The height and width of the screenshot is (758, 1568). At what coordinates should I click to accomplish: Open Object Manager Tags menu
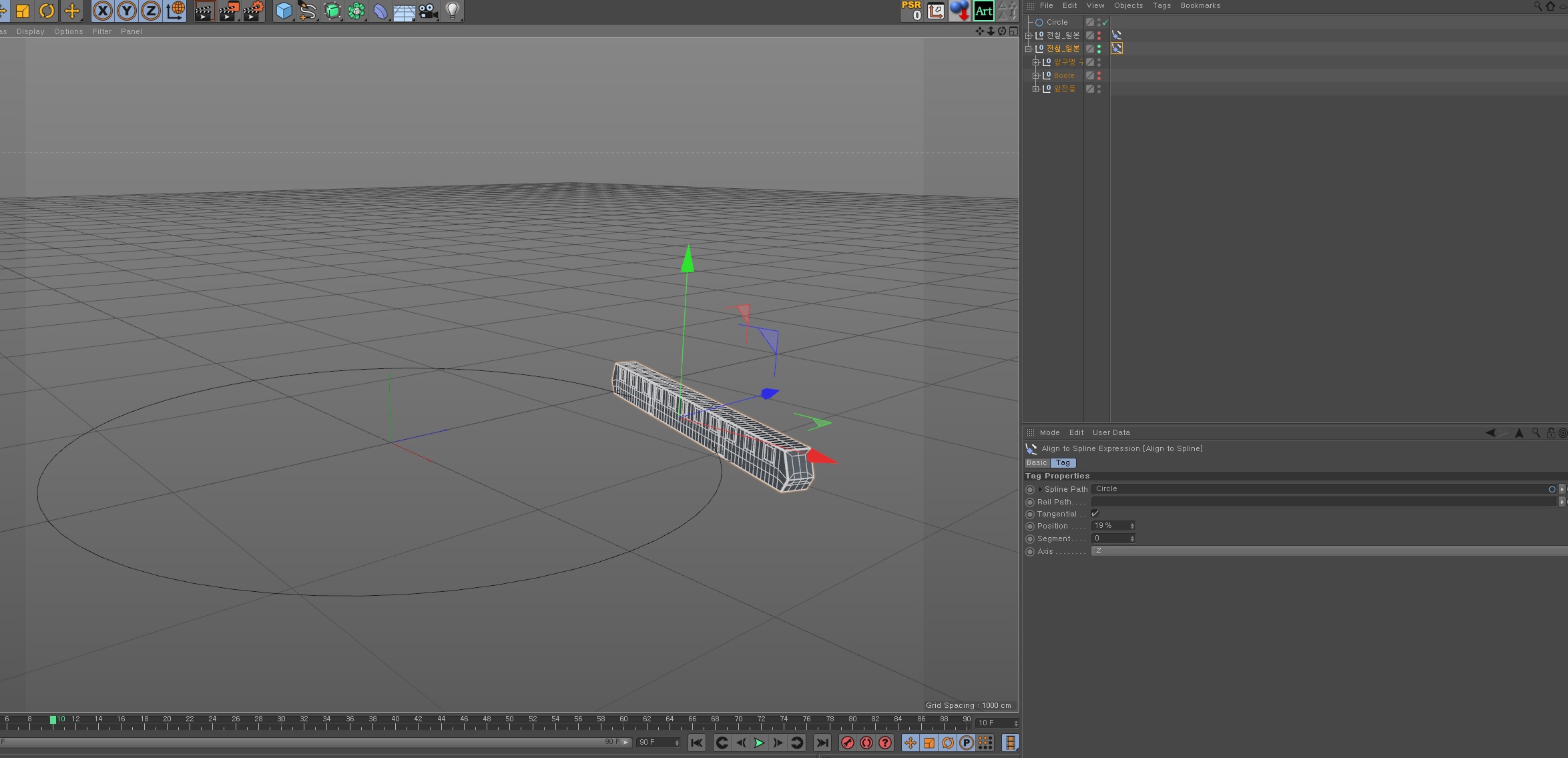click(x=1162, y=5)
